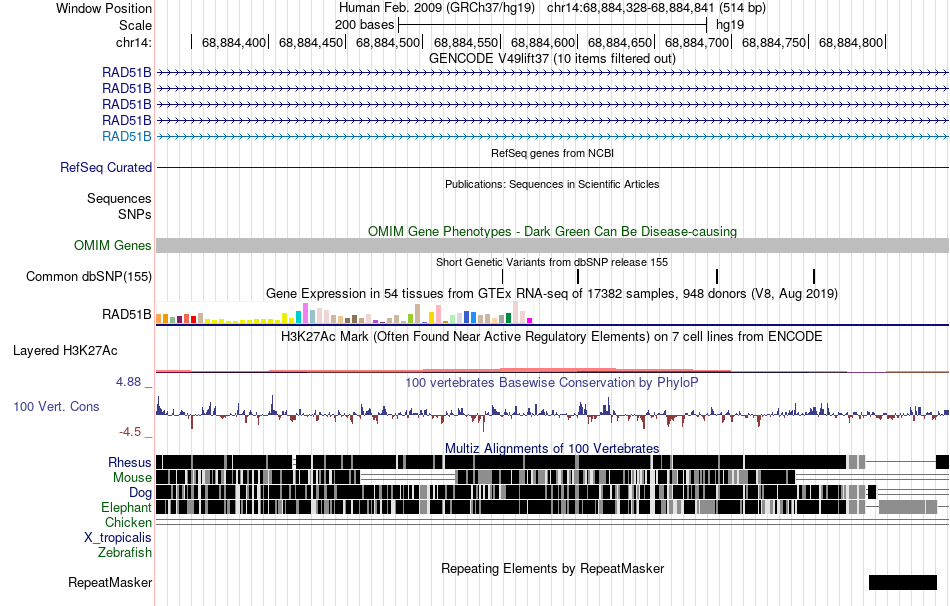Click the Common dbSNP(155) track label

[x=89, y=276]
